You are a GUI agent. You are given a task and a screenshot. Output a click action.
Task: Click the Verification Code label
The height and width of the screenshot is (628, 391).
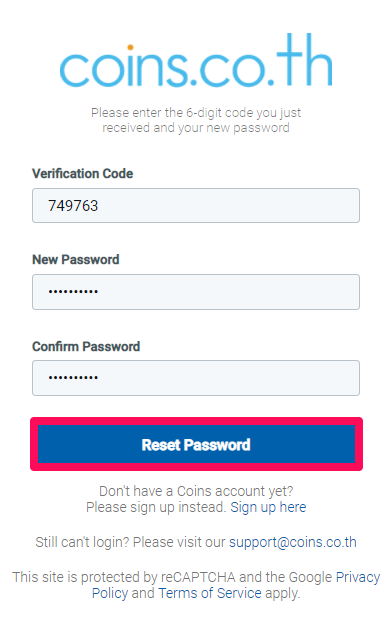click(x=83, y=173)
